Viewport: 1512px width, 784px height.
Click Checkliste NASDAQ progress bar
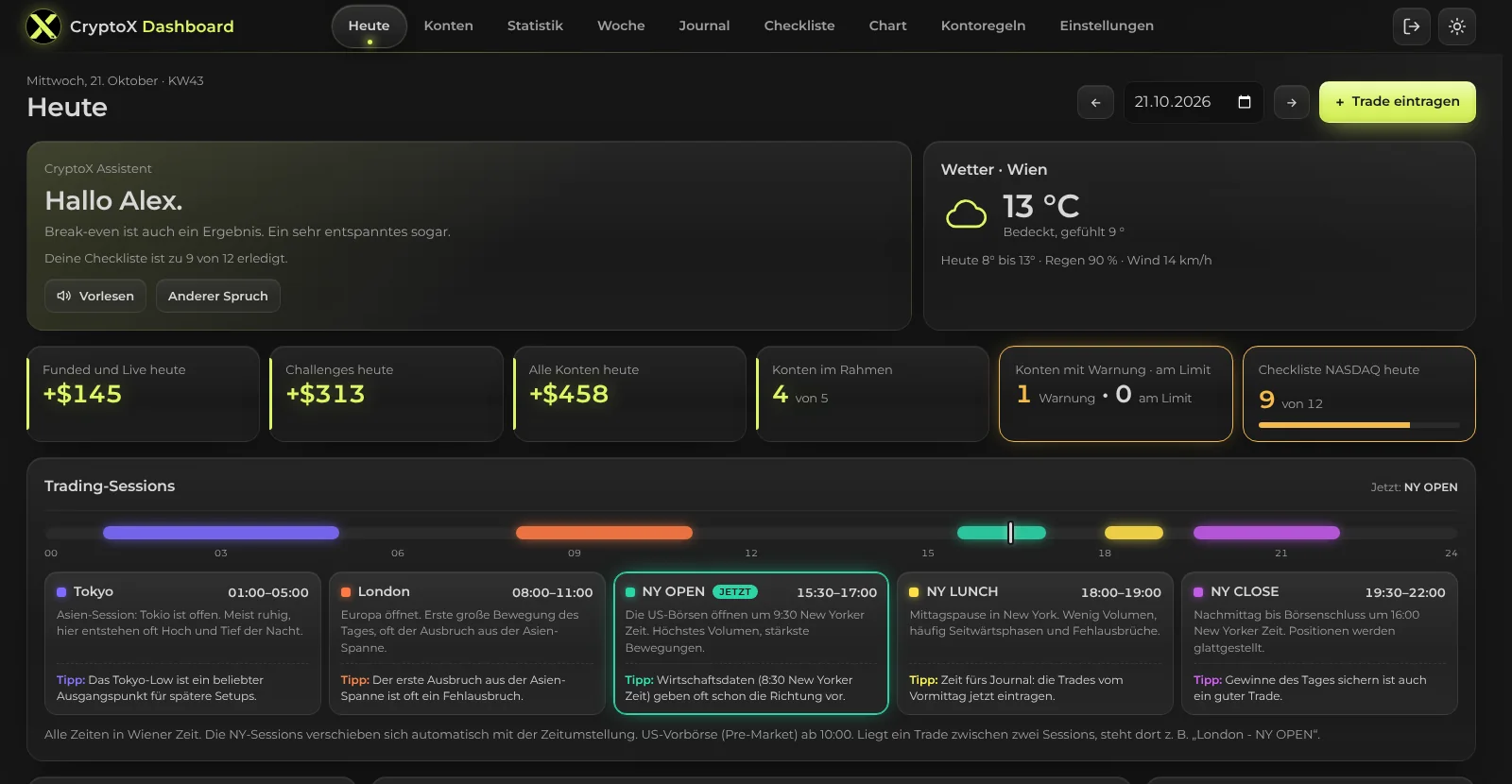[1359, 425]
